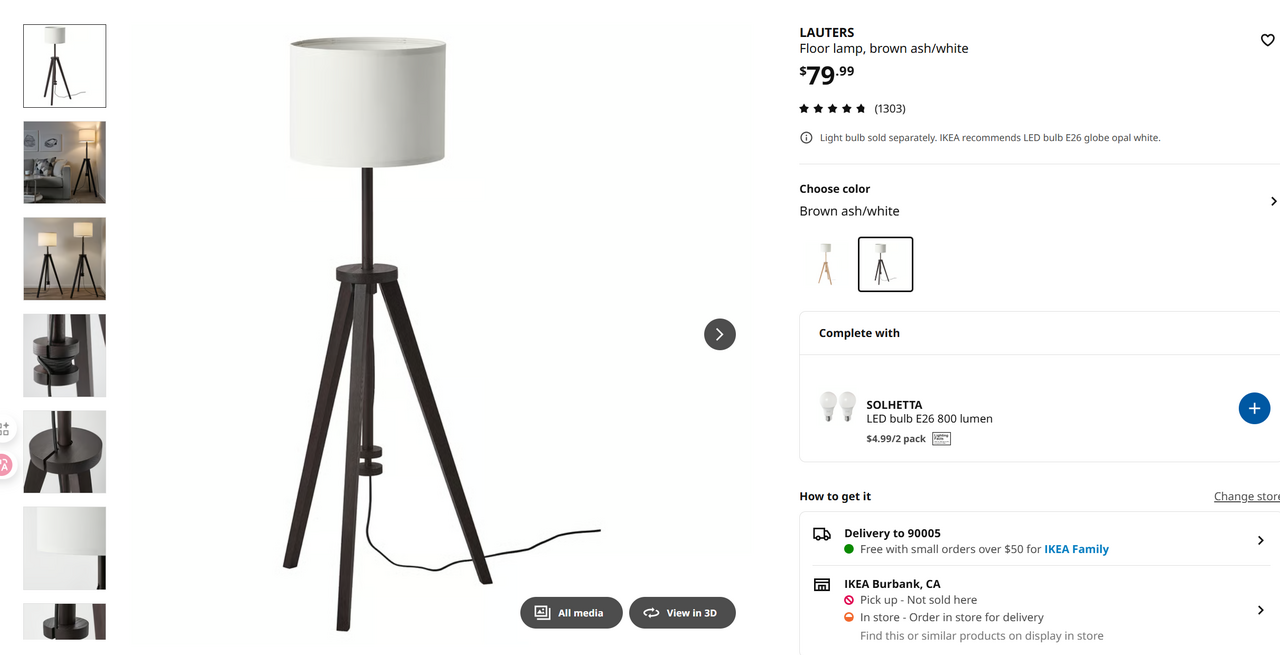Expand the Delivery to 90005 details
The width and height of the screenshot is (1280, 655).
tap(1260, 540)
